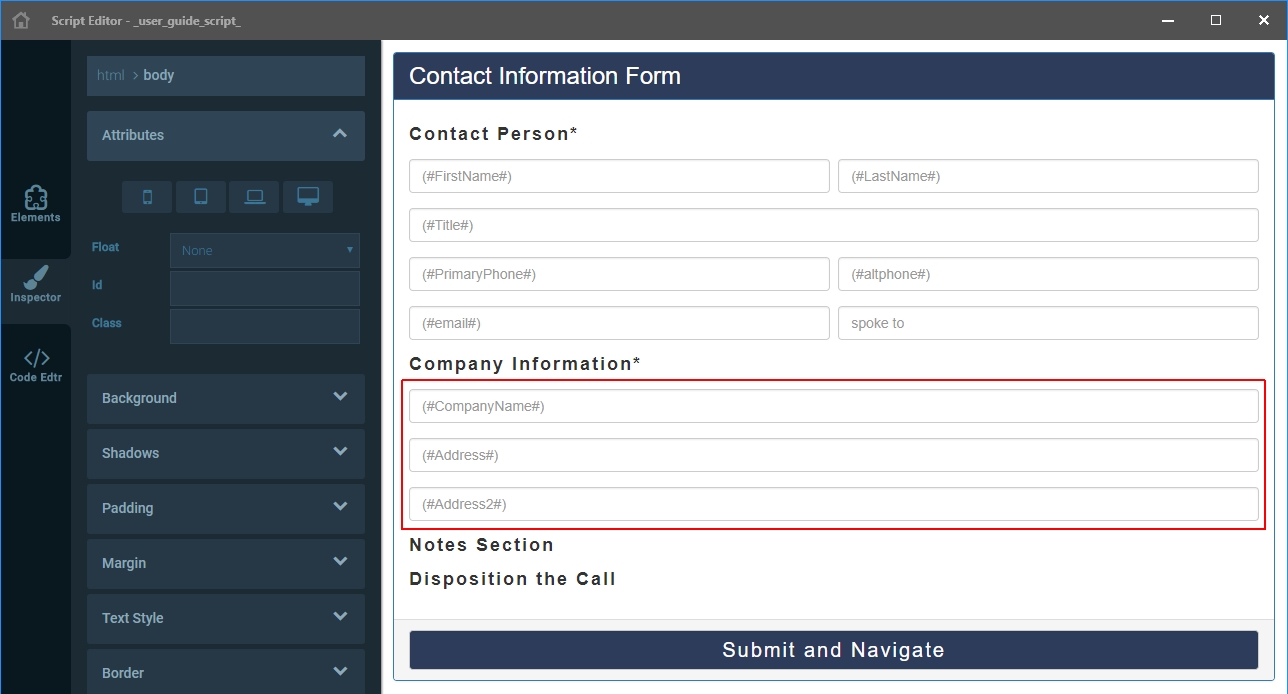Click the Id attribute input field
Viewport: 1288px width, 694px height.
[265, 288]
